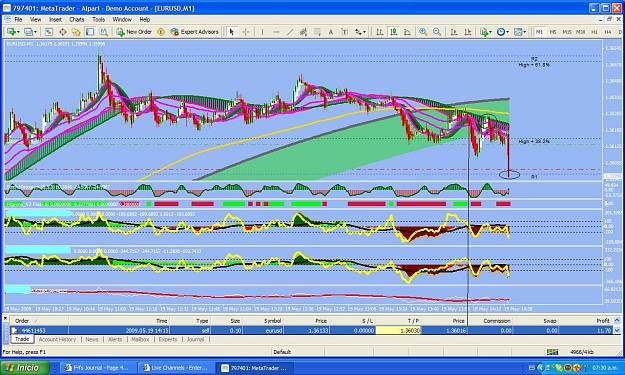Click the highlighted T/P value 1.36030
The width and height of the screenshot is (625, 375).
point(399,330)
